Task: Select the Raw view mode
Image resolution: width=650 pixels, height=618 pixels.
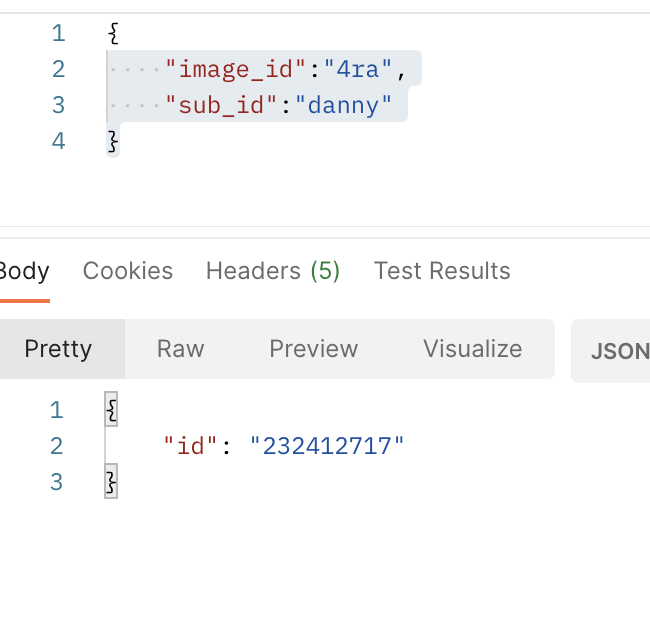Action: click(x=180, y=349)
